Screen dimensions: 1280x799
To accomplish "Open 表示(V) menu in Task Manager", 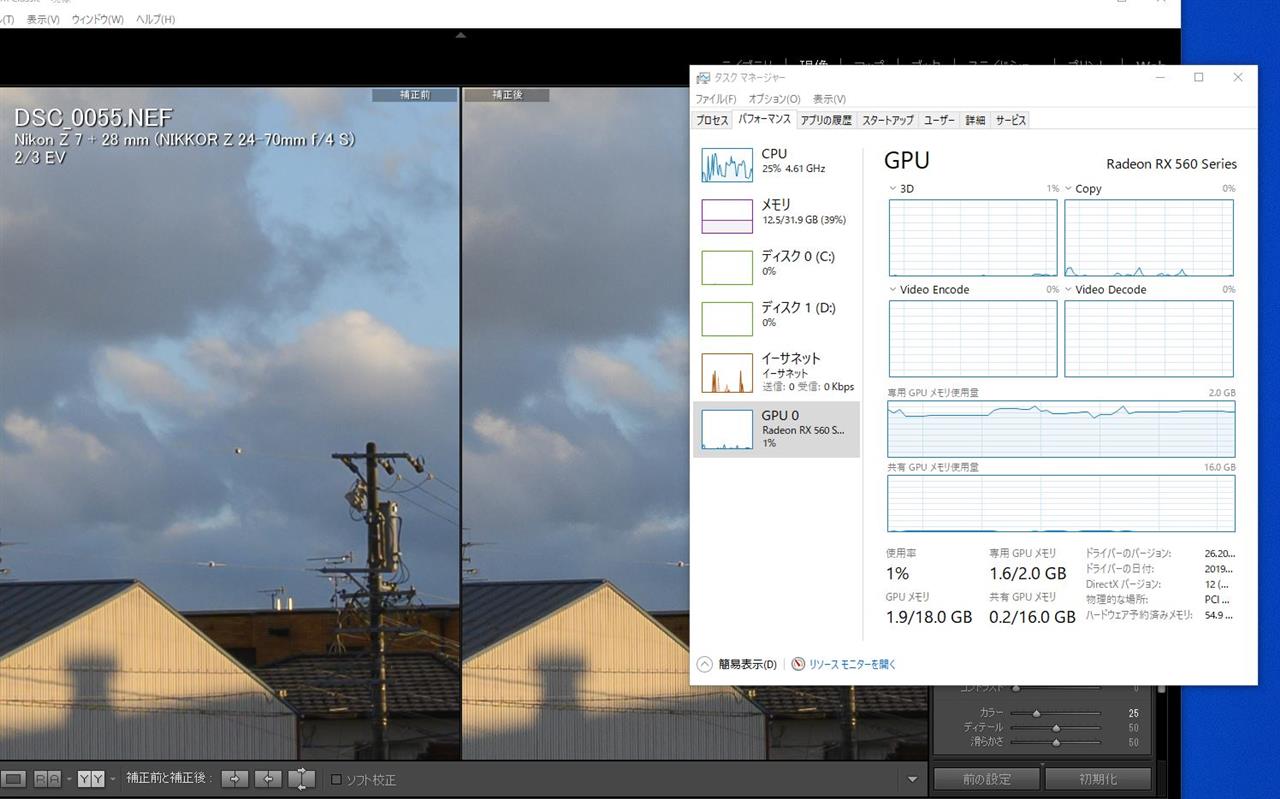I will tap(829, 99).
